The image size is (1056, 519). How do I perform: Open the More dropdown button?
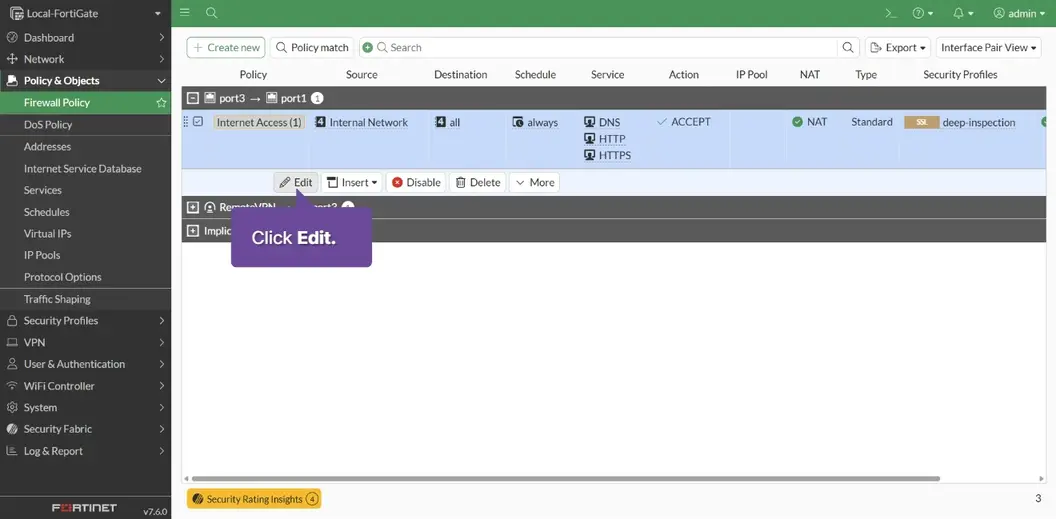pos(534,182)
